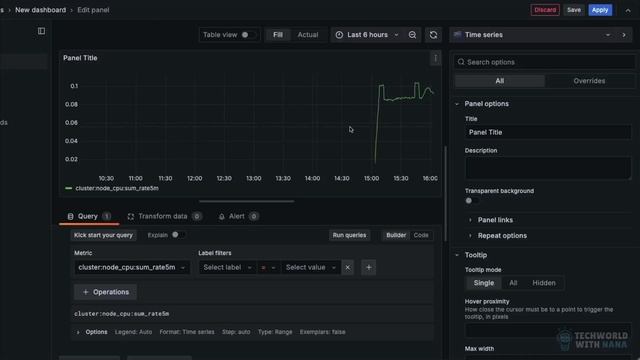Image resolution: width=640 pixels, height=360 pixels.
Task: Toggle Transparent background switch
Action: 472,200
